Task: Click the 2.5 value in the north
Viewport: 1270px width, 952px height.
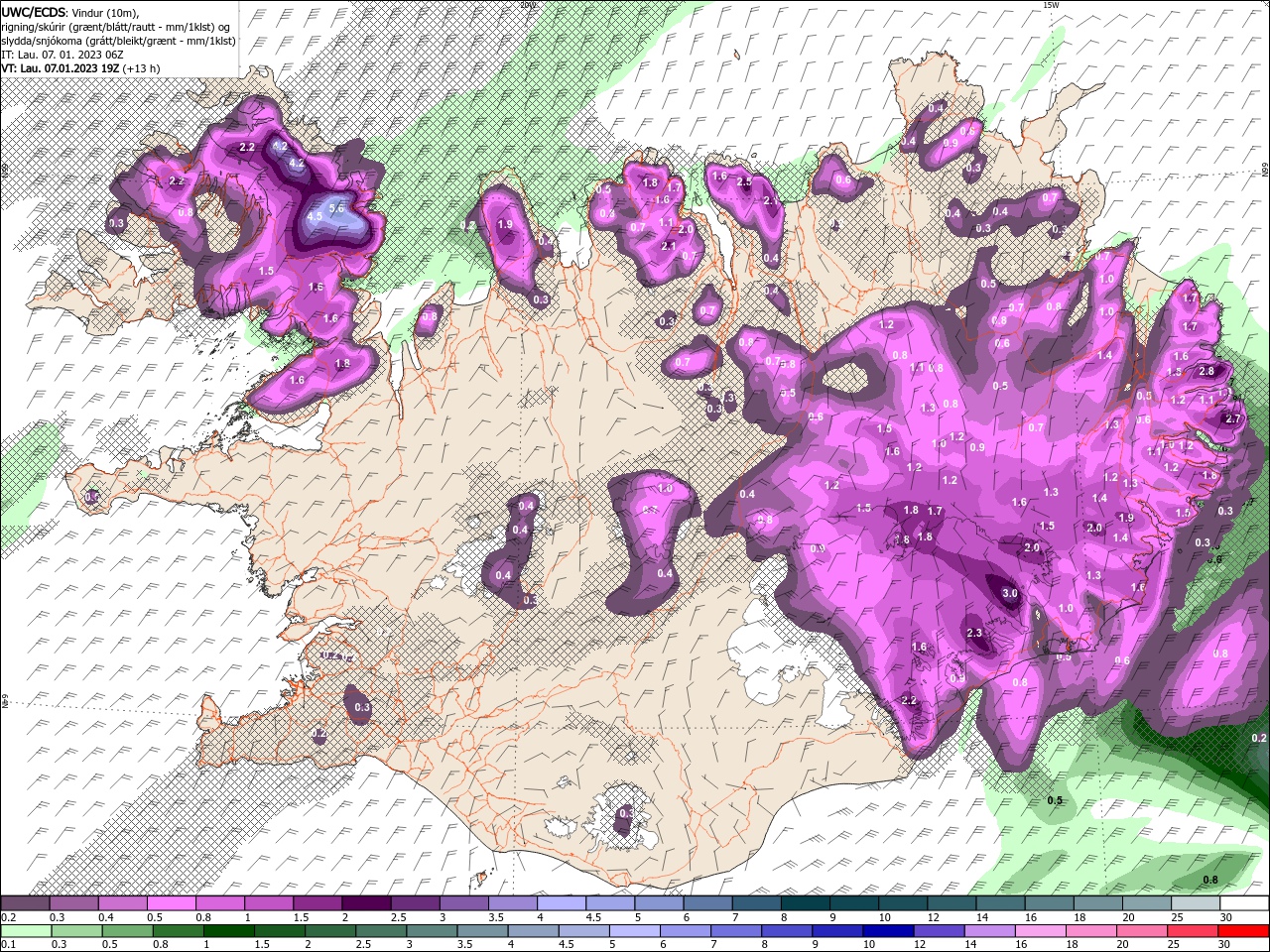Action: click(x=744, y=182)
